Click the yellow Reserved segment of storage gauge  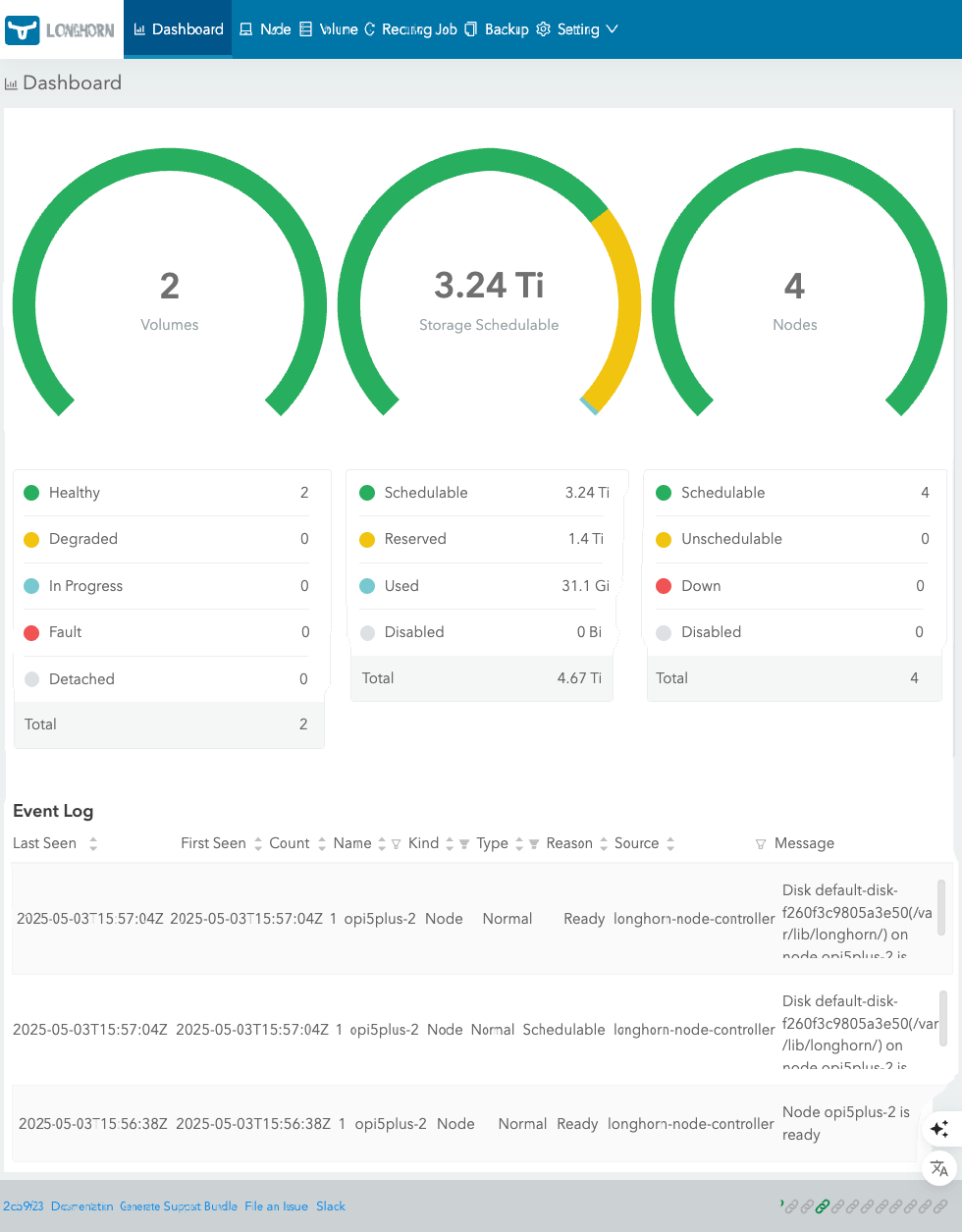625,304
